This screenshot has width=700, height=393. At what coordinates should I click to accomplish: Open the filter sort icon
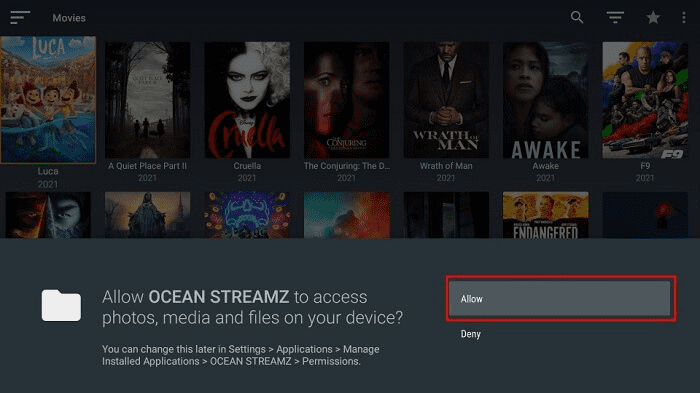coord(615,17)
